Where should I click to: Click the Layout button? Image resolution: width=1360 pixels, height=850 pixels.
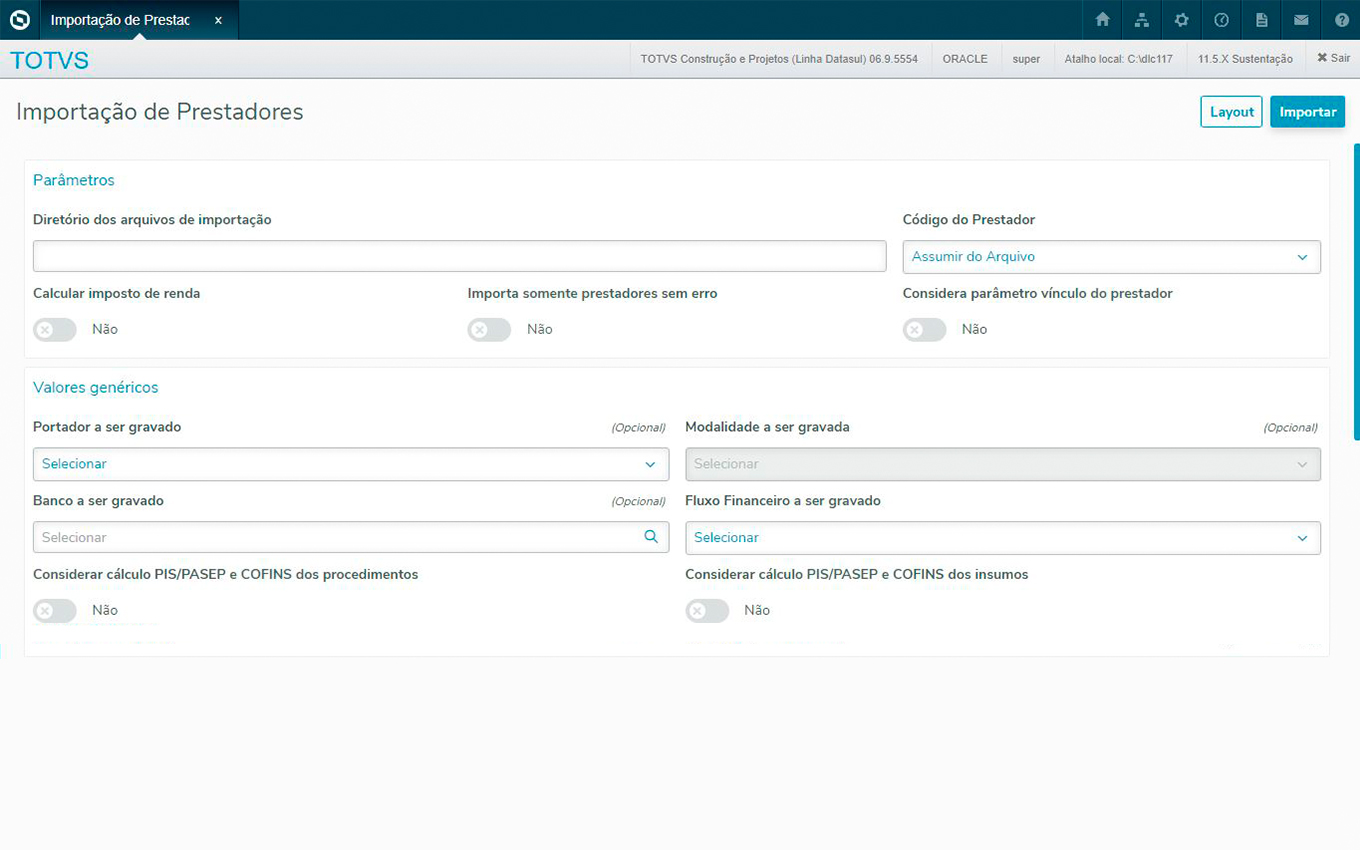pos(1231,112)
